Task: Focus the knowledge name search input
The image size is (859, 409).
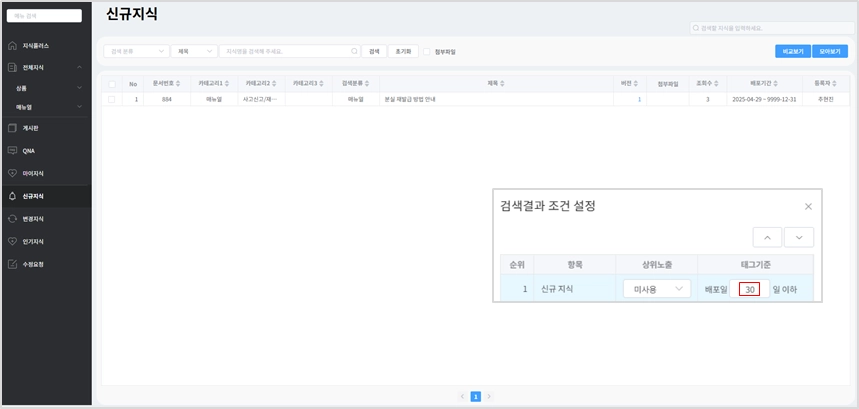Action: [x=290, y=51]
